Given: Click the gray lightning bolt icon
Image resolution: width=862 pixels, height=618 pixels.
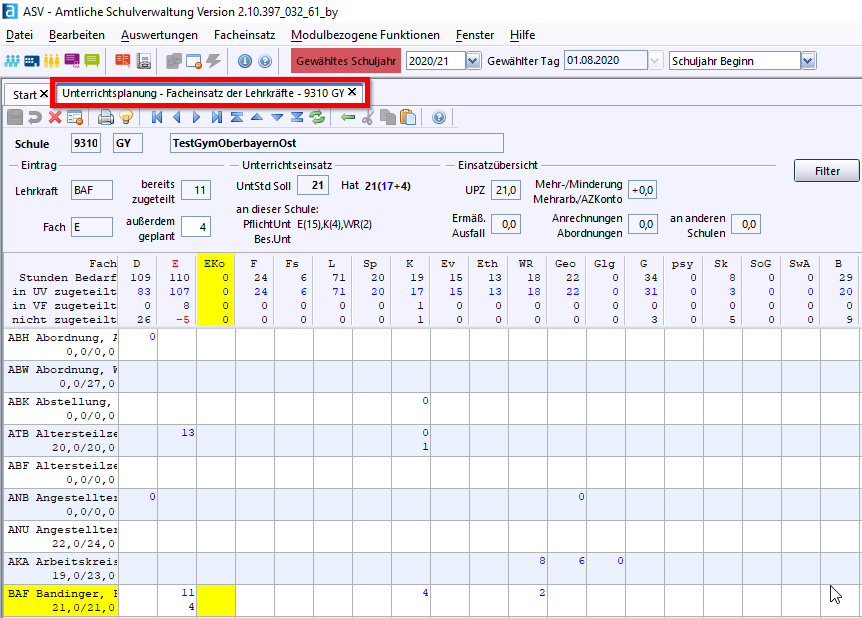Looking at the screenshot, I should pyautogui.click(x=214, y=60).
